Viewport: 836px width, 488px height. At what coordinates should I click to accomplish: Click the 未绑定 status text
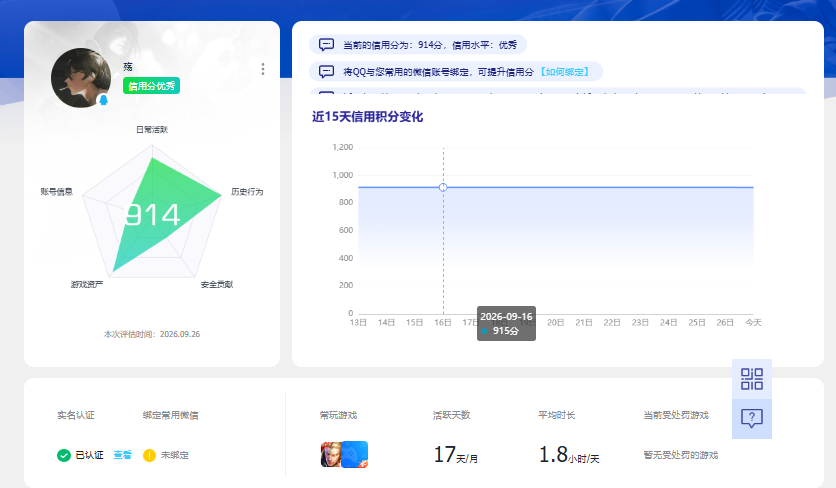pos(175,455)
